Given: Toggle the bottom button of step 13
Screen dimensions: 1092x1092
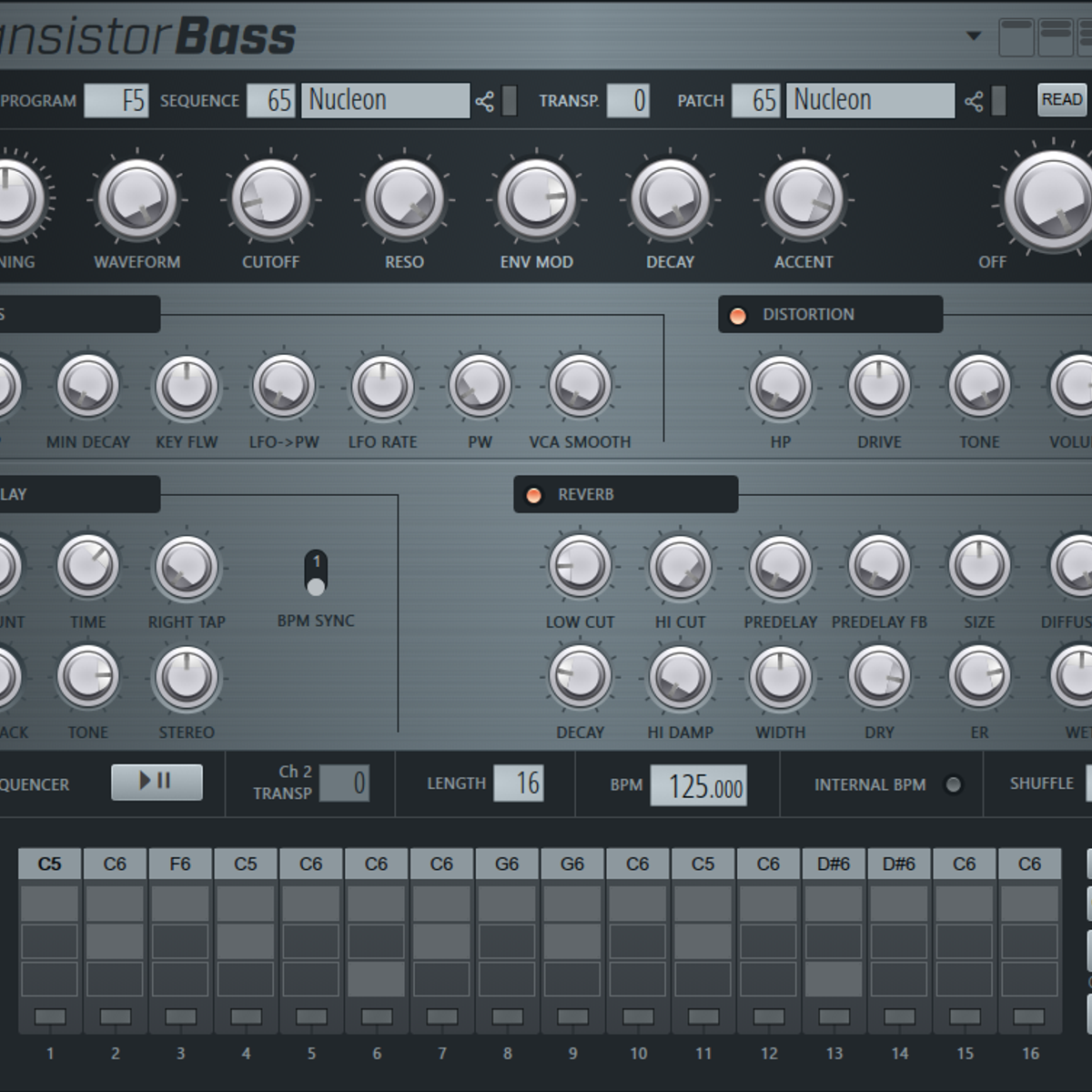Looking at the screenshot, I should 834,1016.
